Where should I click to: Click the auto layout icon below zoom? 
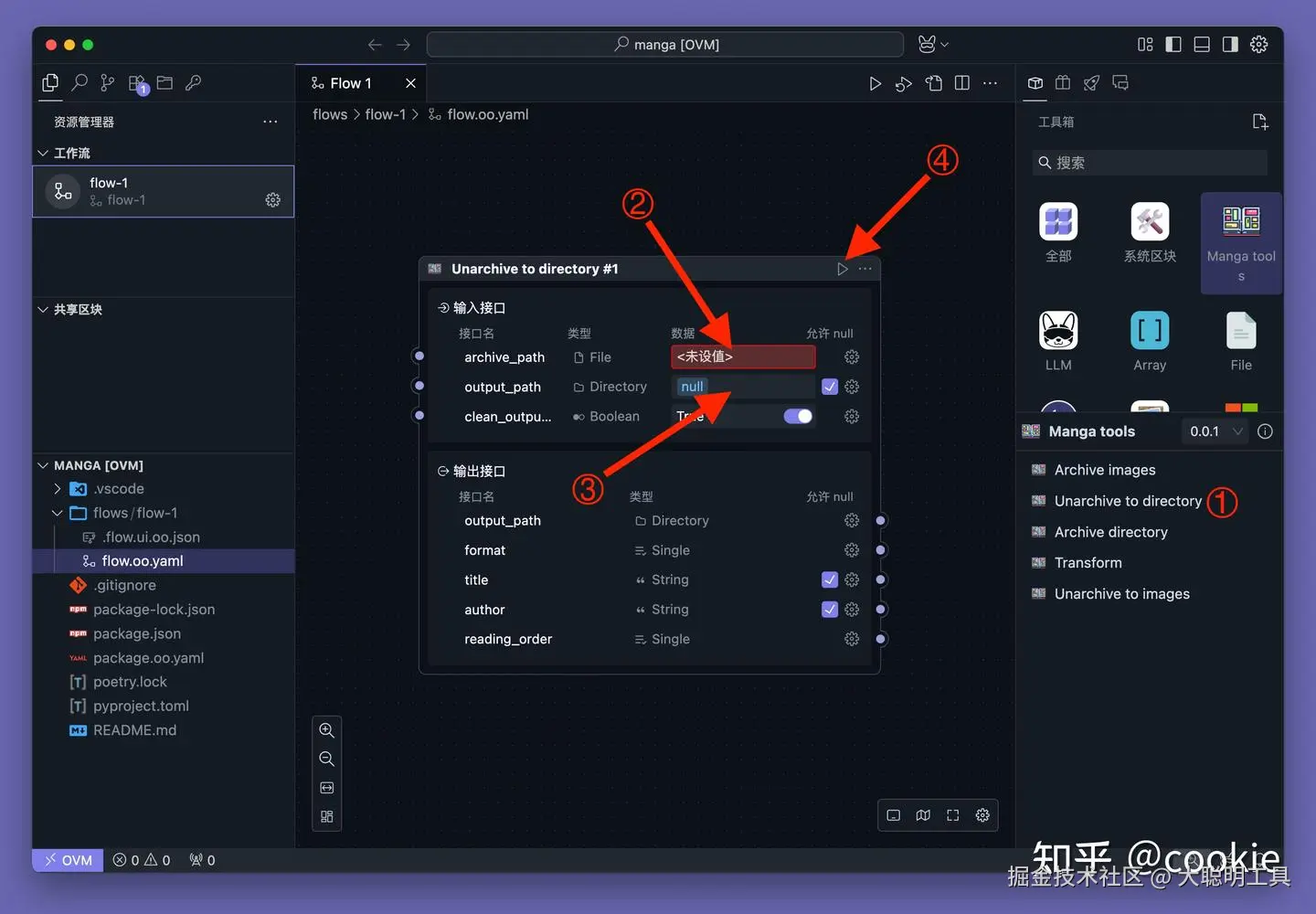(x=326, y=816)
